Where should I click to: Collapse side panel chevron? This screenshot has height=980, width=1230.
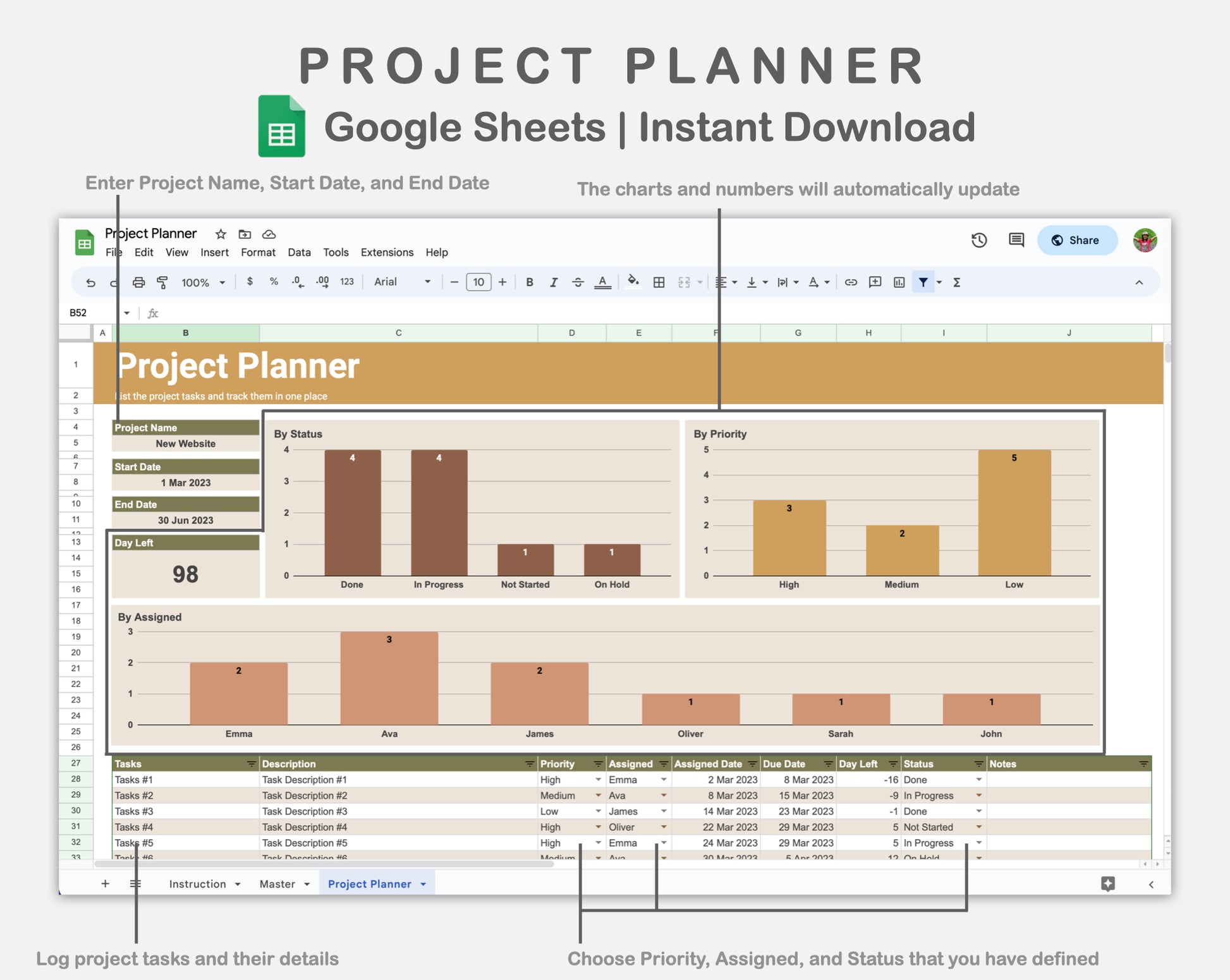[x=1151, y=885]
